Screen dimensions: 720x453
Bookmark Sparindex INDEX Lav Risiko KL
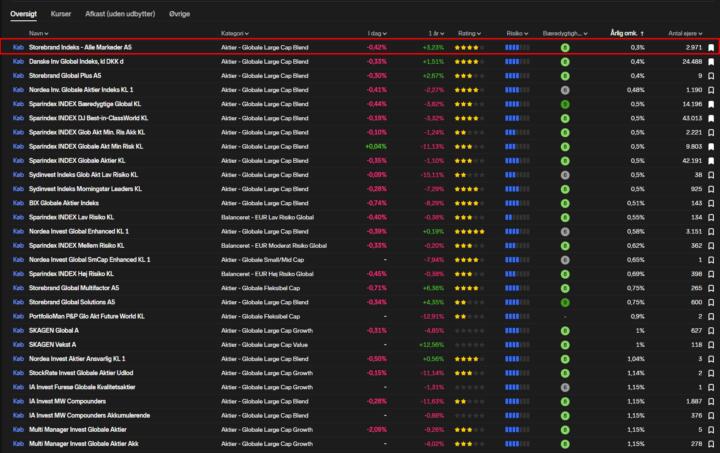711,217
